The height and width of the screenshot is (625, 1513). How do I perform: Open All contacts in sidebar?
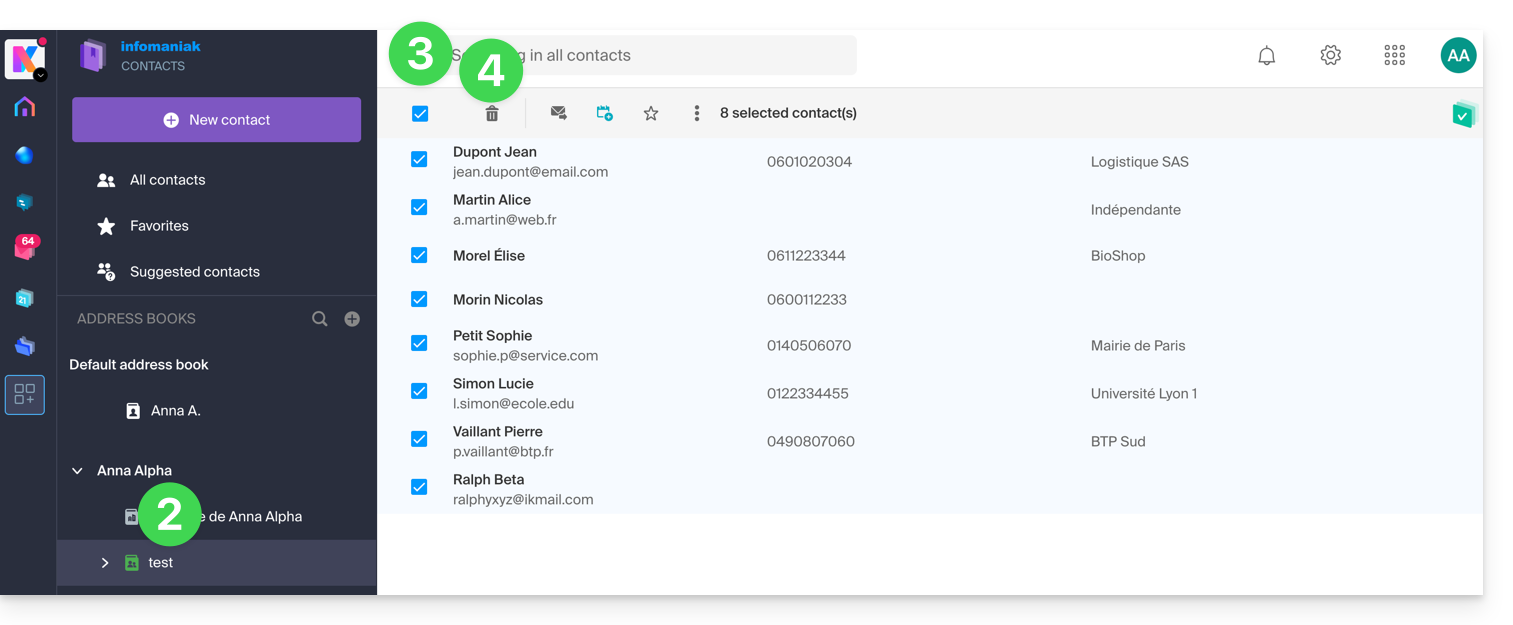(167, 180)
